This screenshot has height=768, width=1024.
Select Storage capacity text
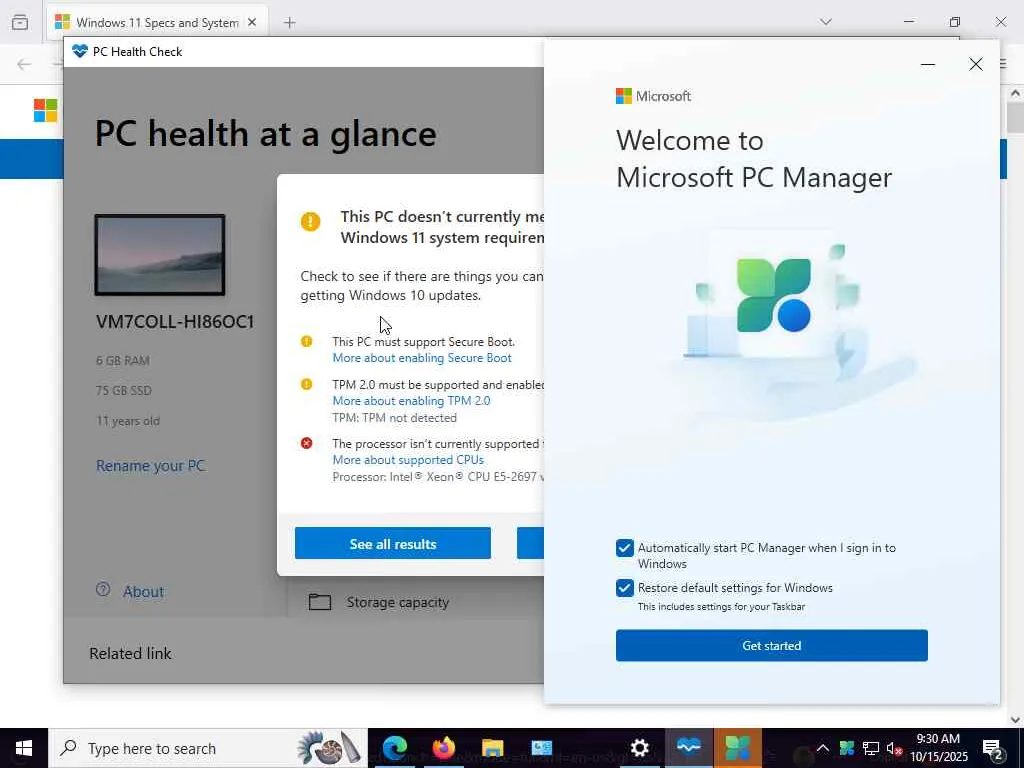(x=398, y=602)
